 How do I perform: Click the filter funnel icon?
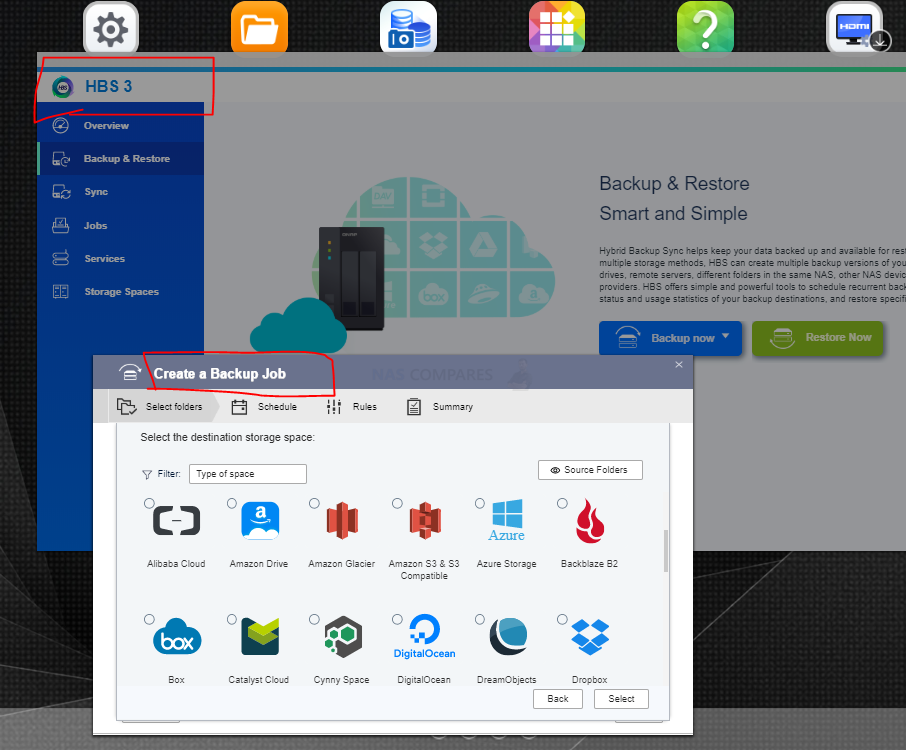(x=147, y=474)
